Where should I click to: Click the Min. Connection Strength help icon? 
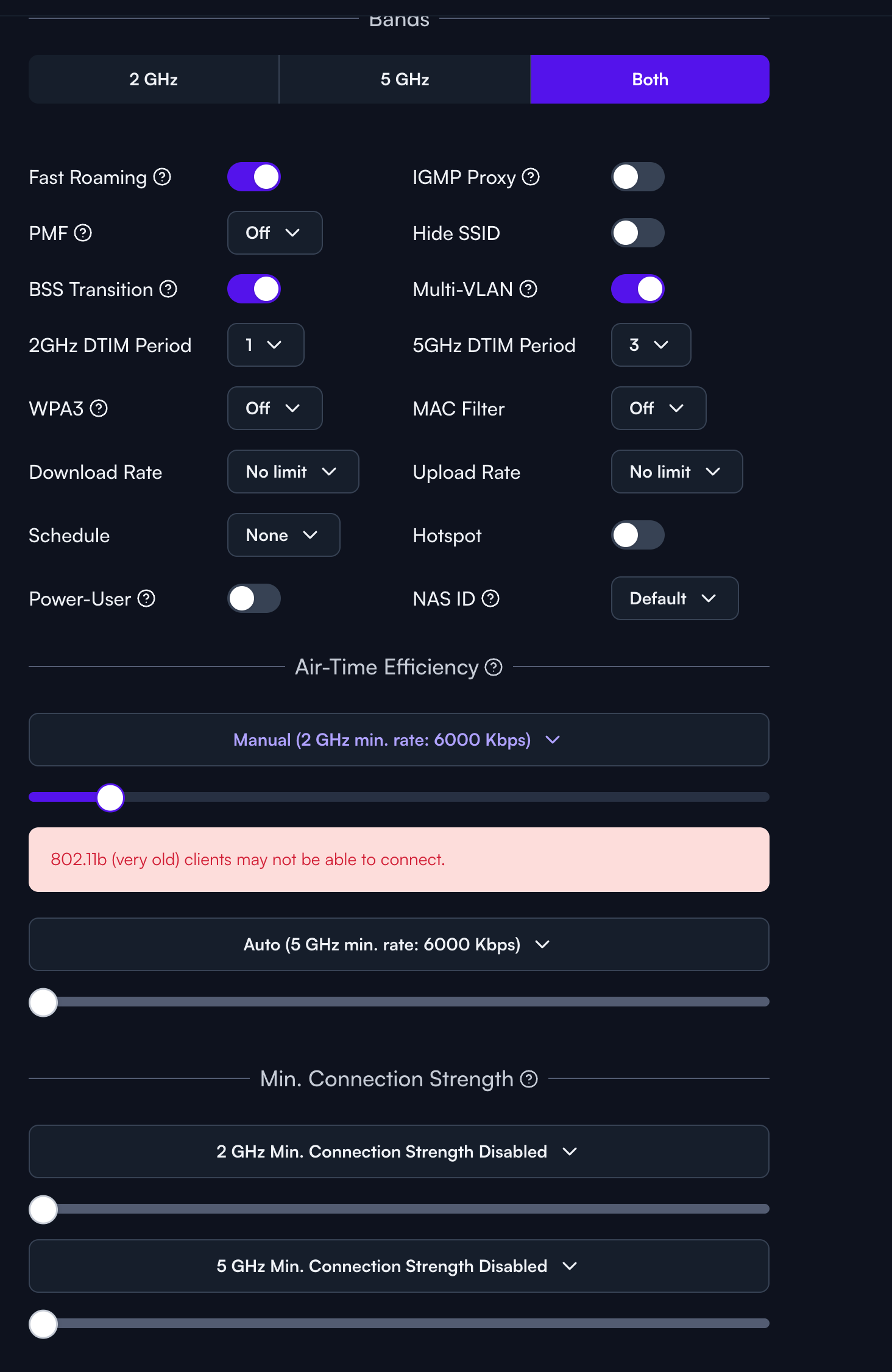pyautogui.click(x=529, y=1079)
